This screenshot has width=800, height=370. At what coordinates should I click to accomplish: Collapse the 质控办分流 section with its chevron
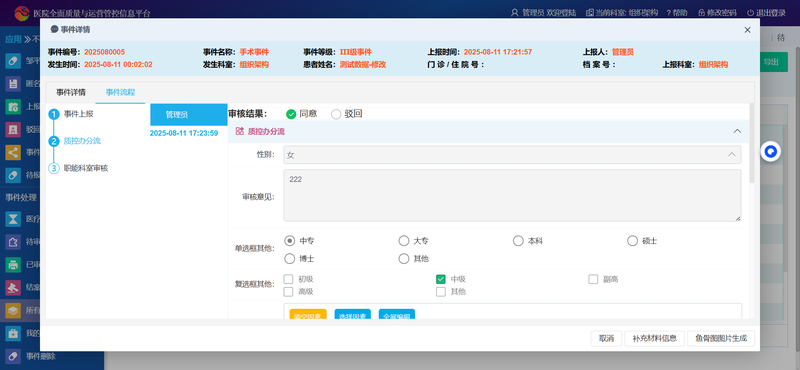click(737, 131)
